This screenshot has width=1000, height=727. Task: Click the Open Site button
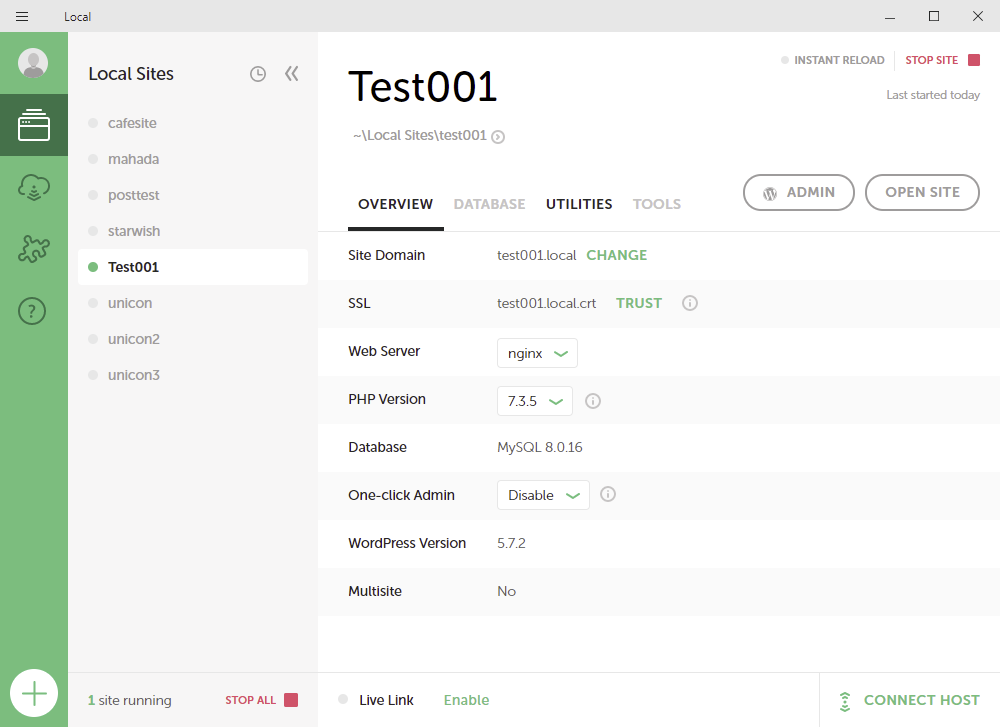922,193
